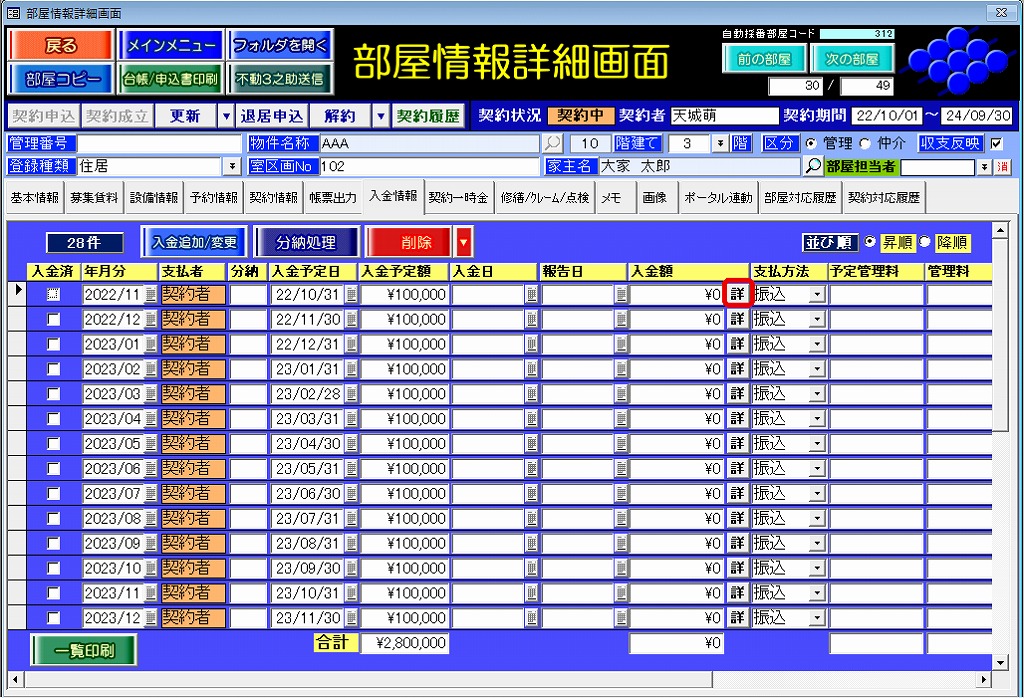The height and width of the screenshot is (698, 1024).
Task: Open the calendar for 入金予定日 22/12/31
Action: pos(350,344)
